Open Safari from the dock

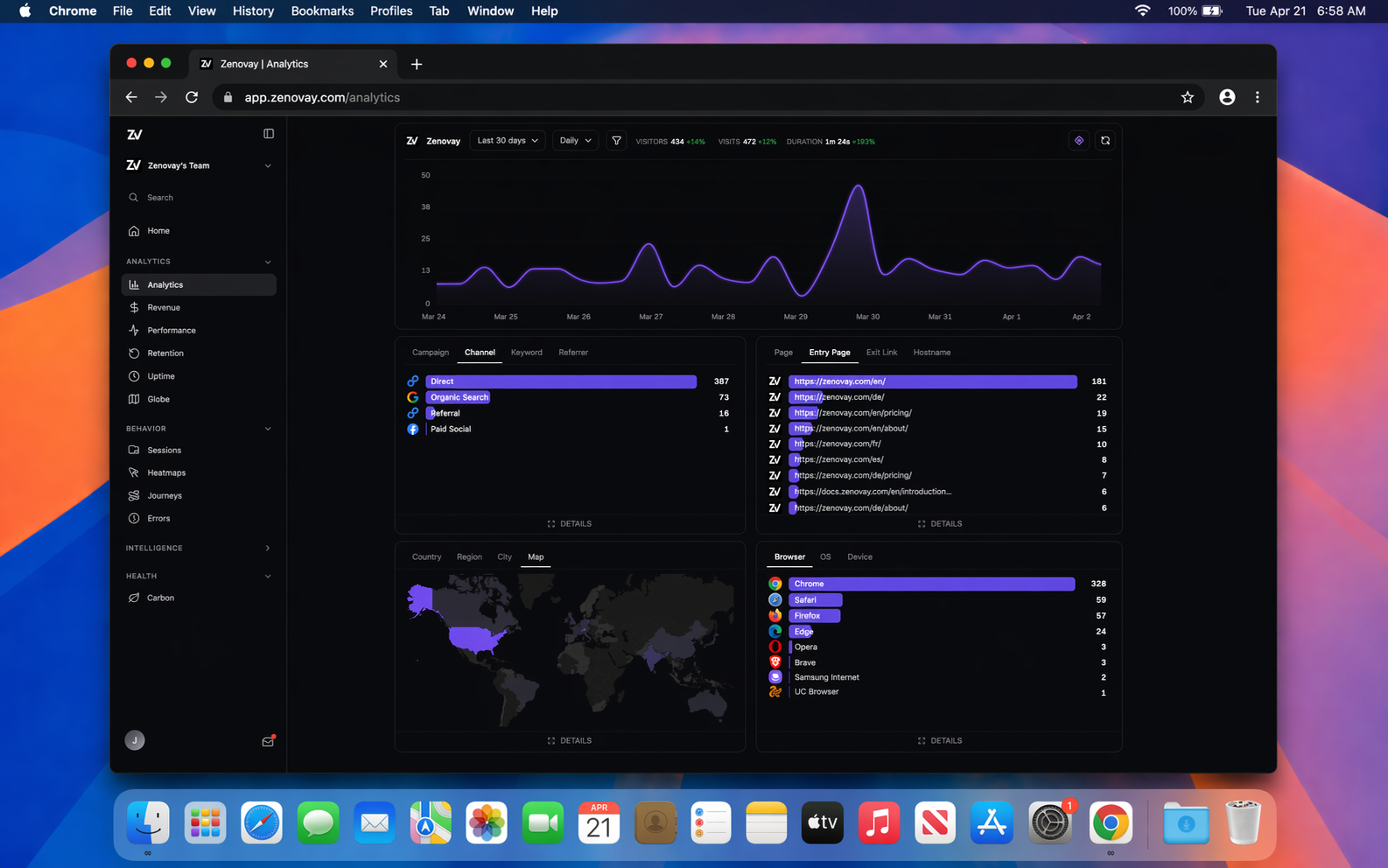click(x=262, y=822)
